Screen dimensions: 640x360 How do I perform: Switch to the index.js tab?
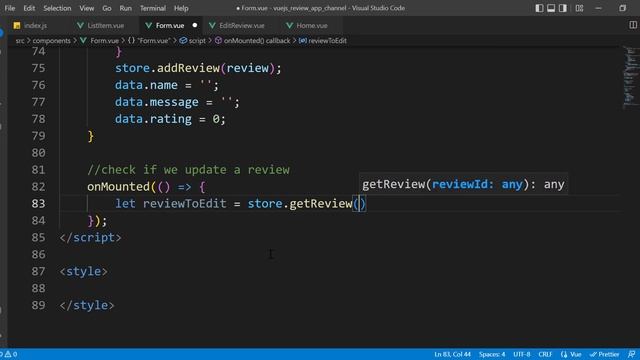pyautogui.click(x=35, y=25)
